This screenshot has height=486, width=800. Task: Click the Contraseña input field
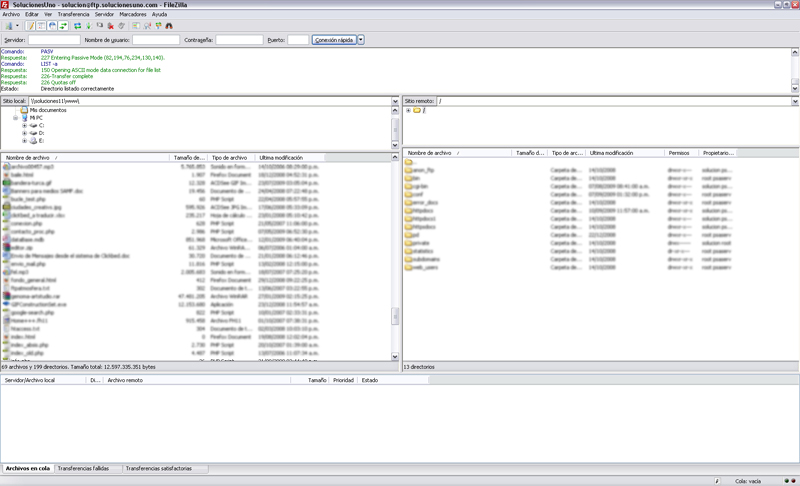tap(239, 40)
